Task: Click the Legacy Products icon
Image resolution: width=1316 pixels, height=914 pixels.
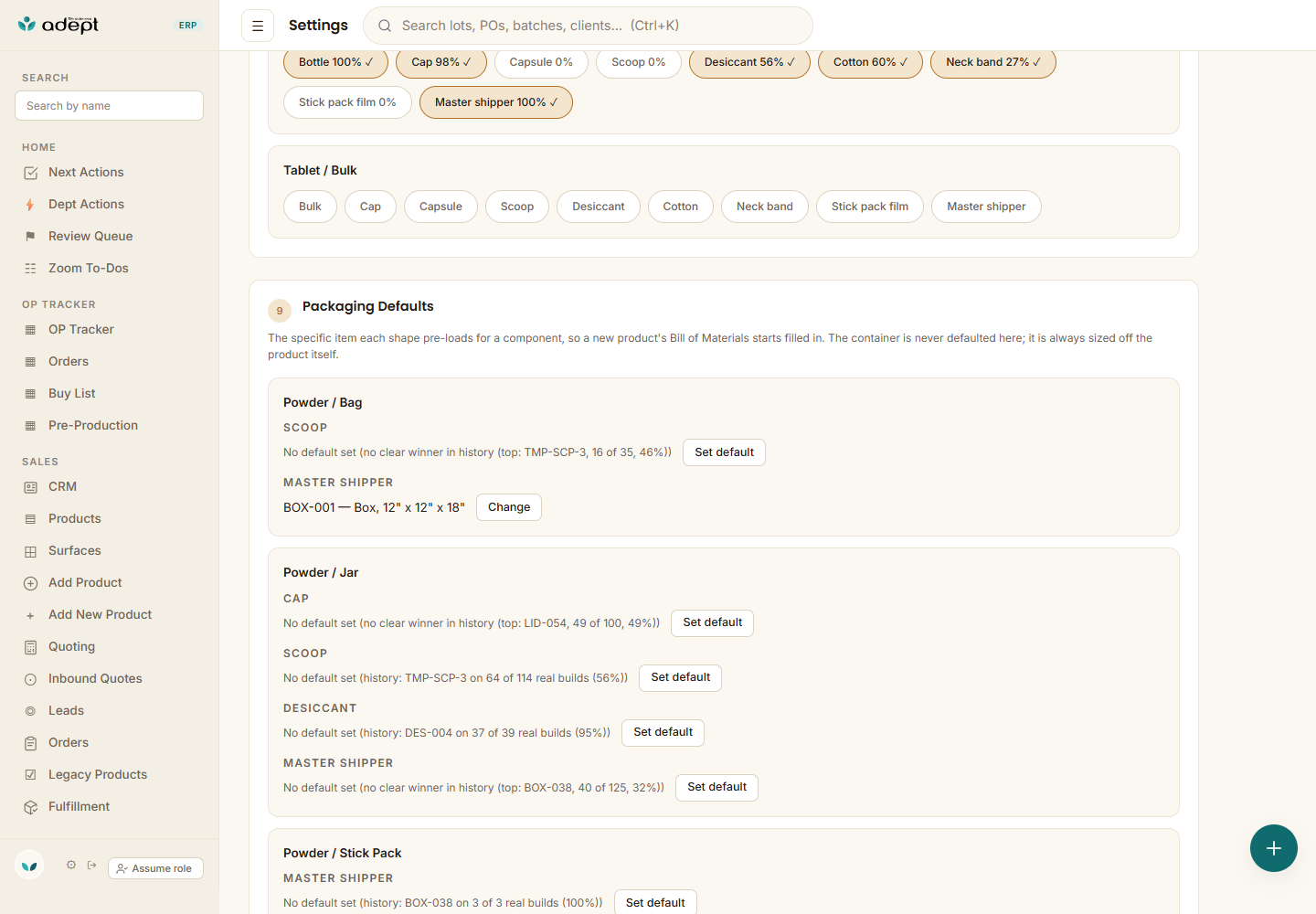Action: point(30,775)
